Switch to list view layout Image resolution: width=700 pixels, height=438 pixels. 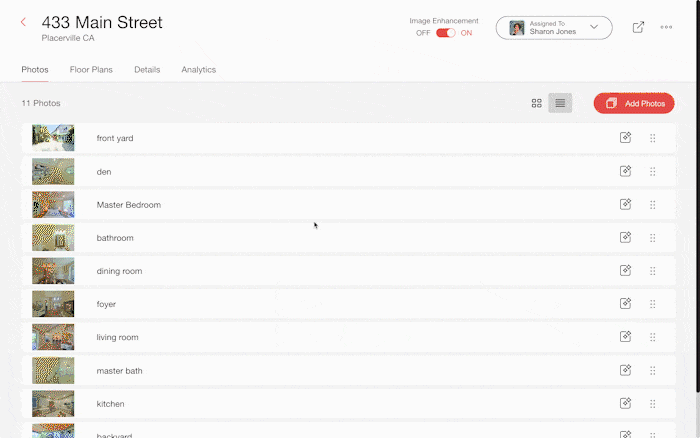(x=560, y=103)
